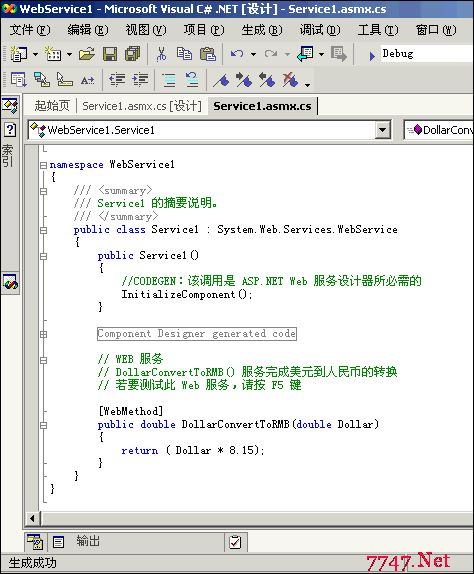
Task: Open the bookmark toolbar options arrow
Action: pos(307,84)
